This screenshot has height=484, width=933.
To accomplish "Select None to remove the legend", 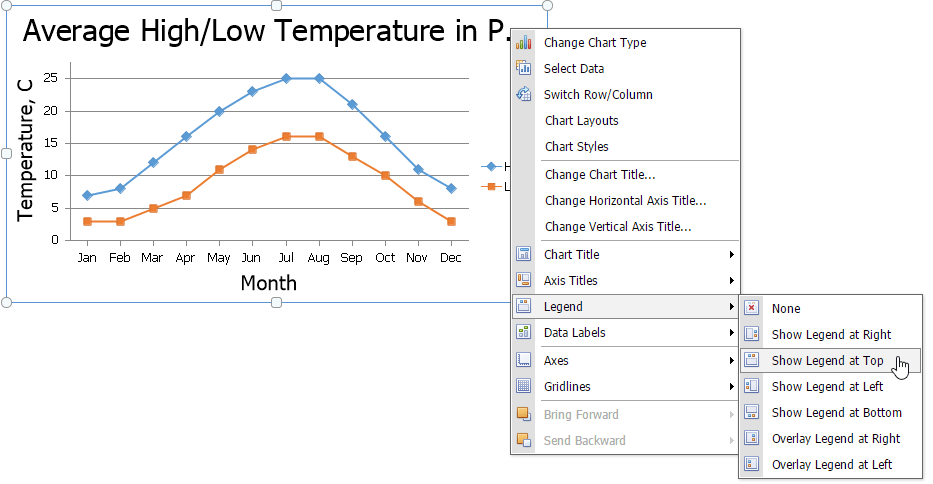I will pyautogui.click(x=786, y=309).
